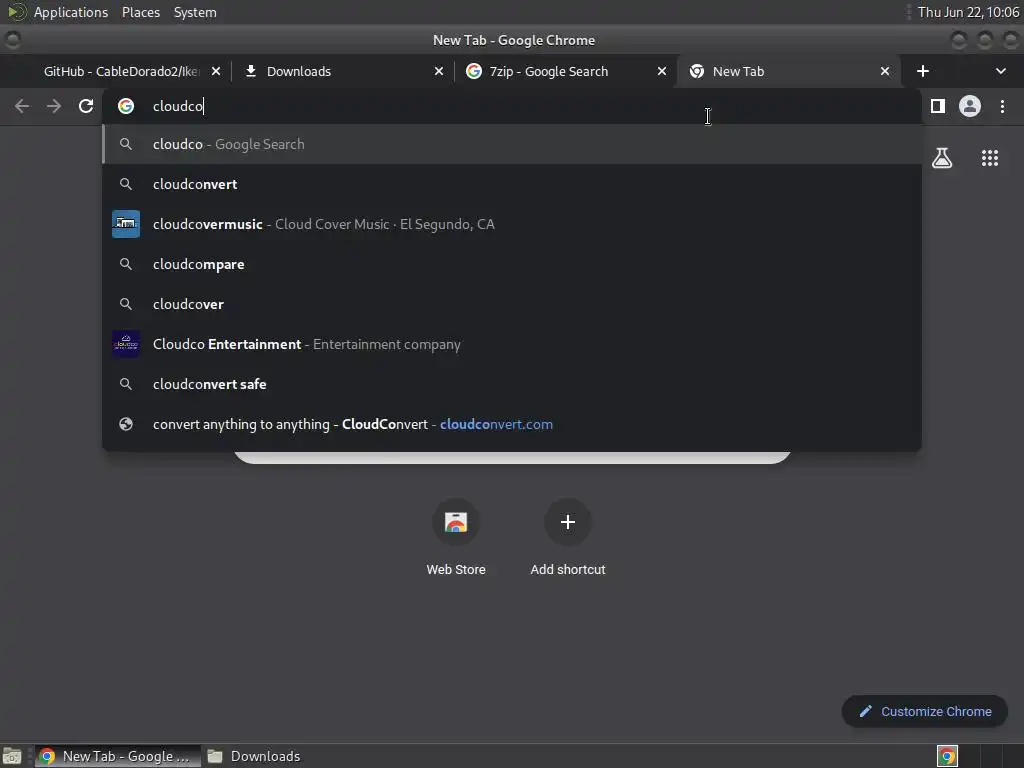The height and width of the screenshot is (768, 1024).
Task: Open the Applications menu
Action: coord(71,12)
